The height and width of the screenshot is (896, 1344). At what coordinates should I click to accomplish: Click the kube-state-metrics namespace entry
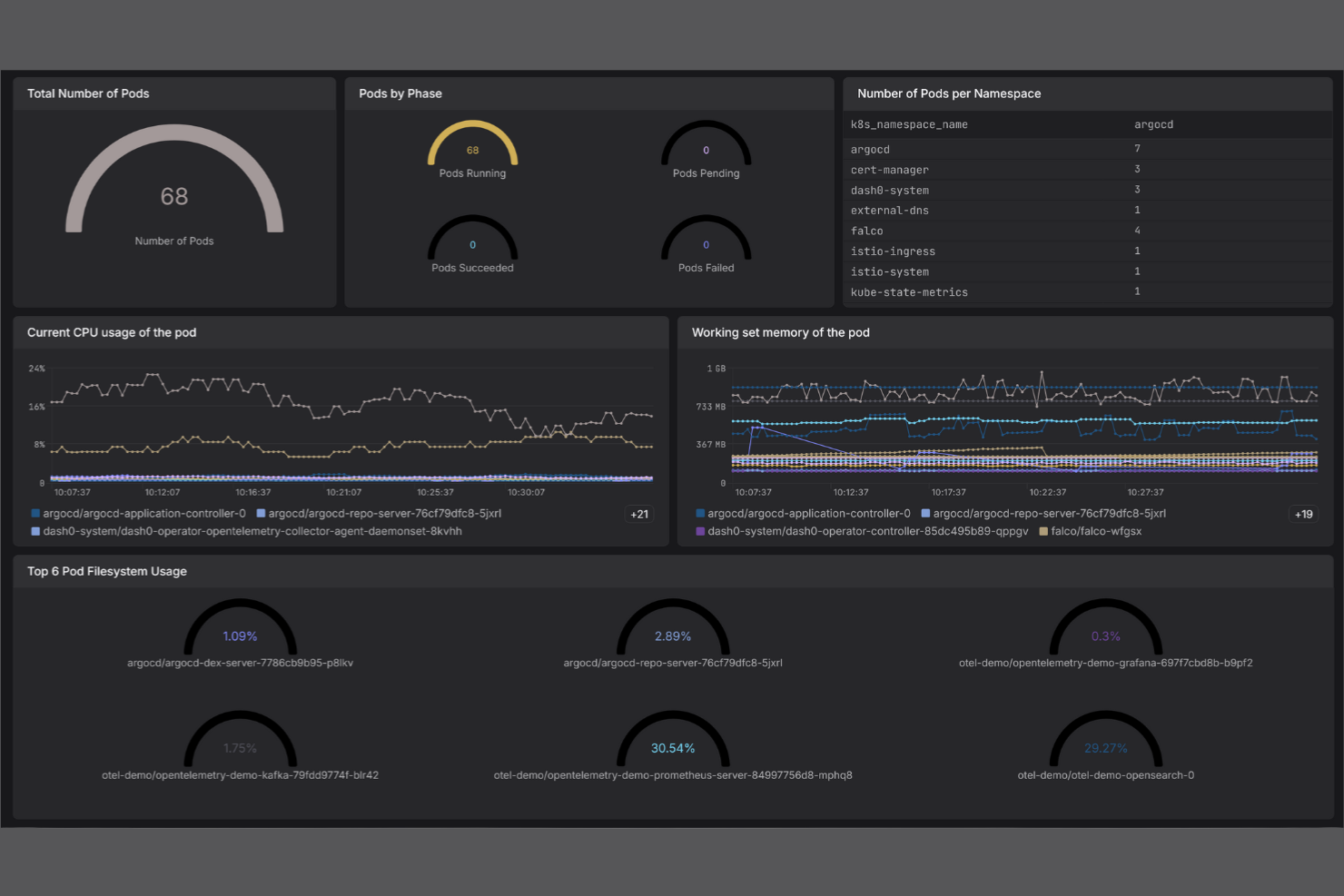[909, 291]
